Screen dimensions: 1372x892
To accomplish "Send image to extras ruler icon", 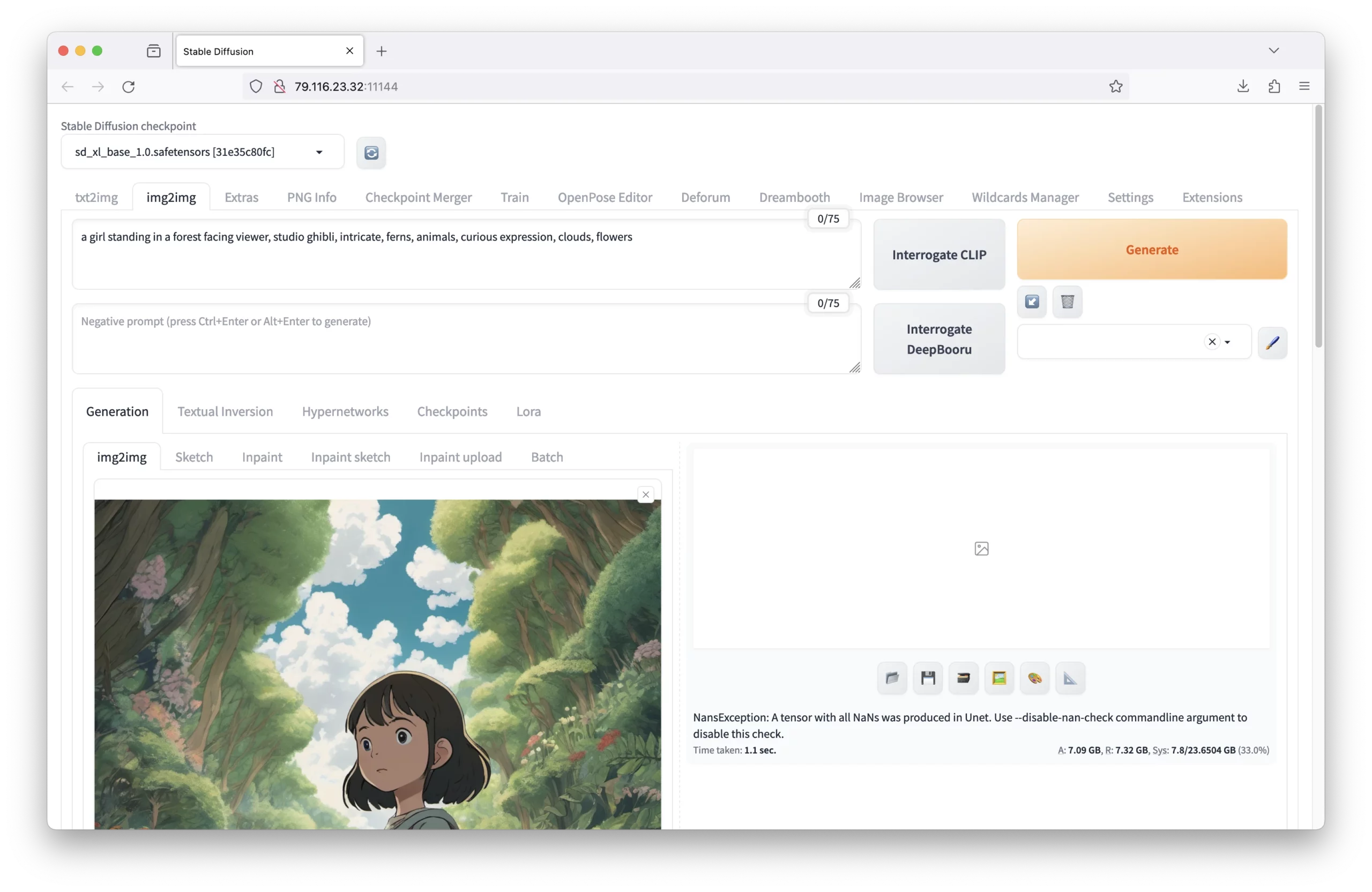I will tap(1070, 678).
